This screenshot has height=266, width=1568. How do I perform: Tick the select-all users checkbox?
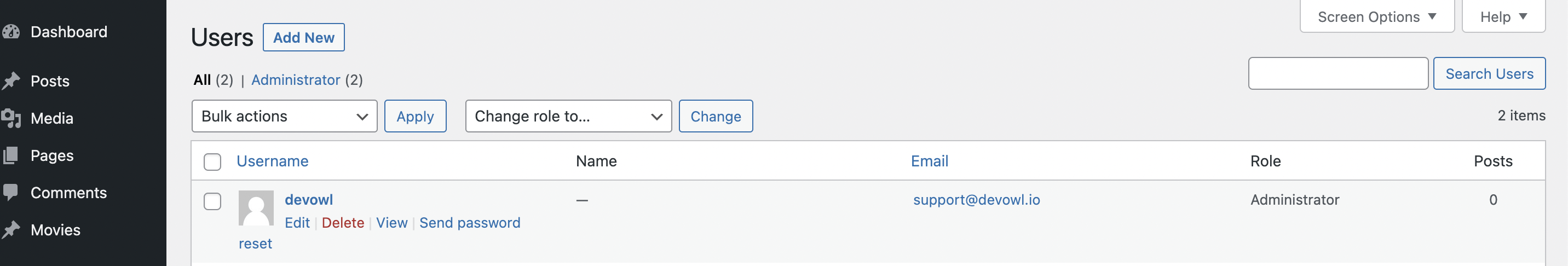212,162
